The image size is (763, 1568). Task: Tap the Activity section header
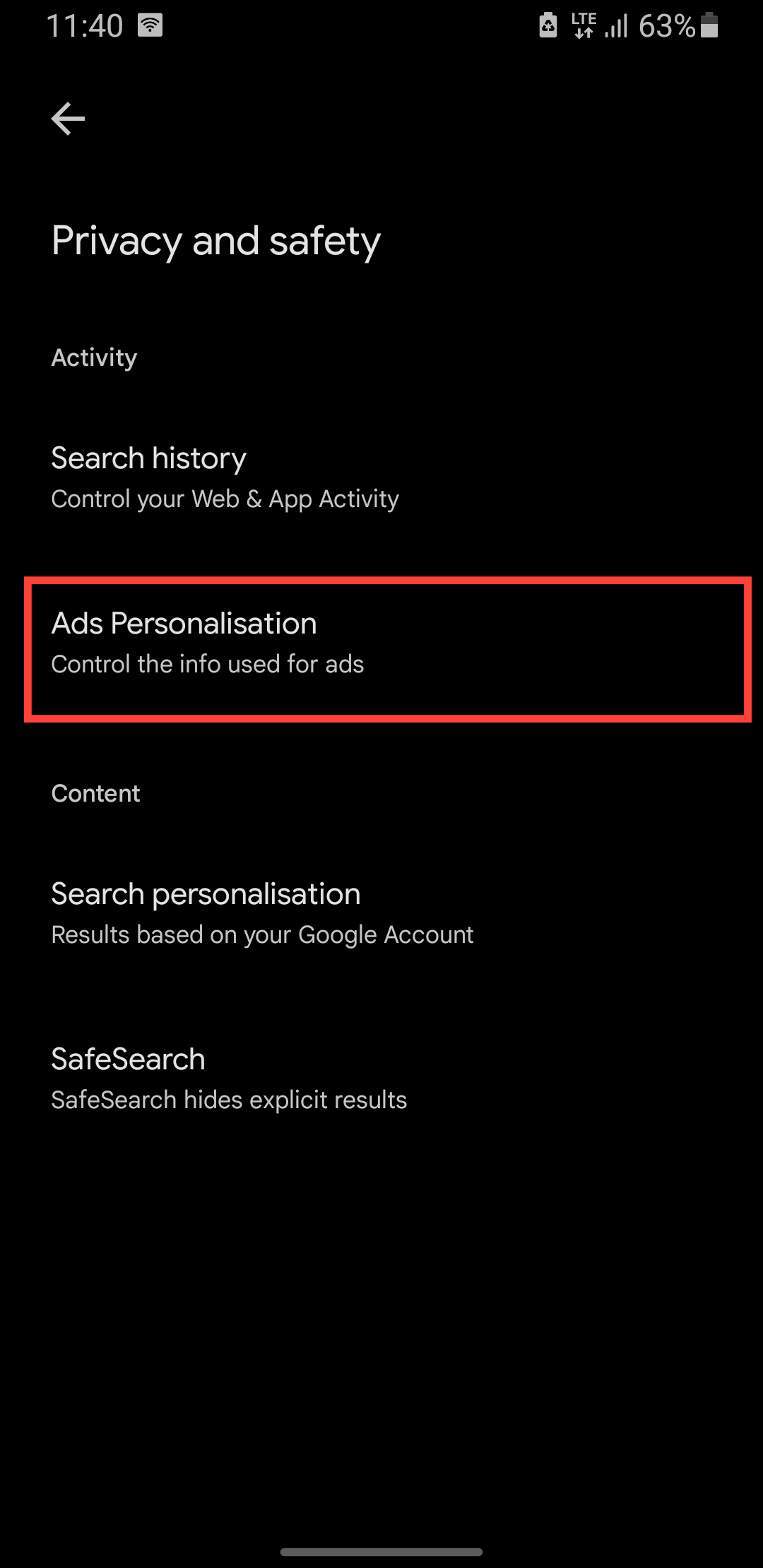(x=94, y=357)
